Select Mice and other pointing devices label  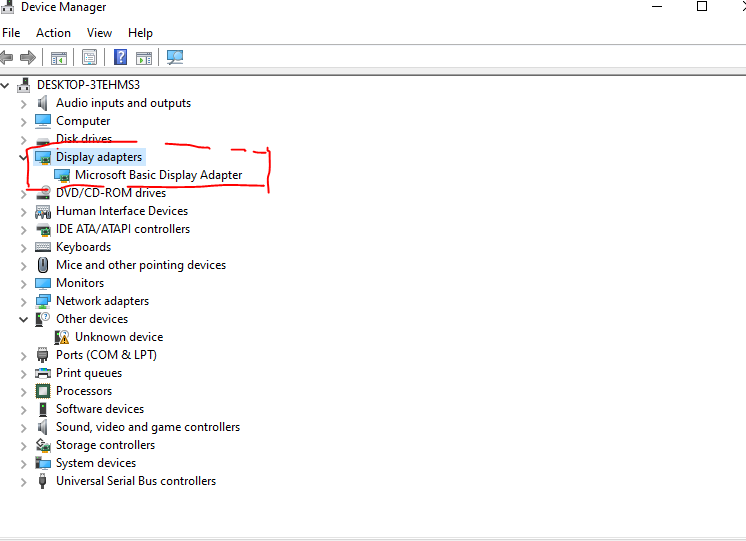click(141, 265)
